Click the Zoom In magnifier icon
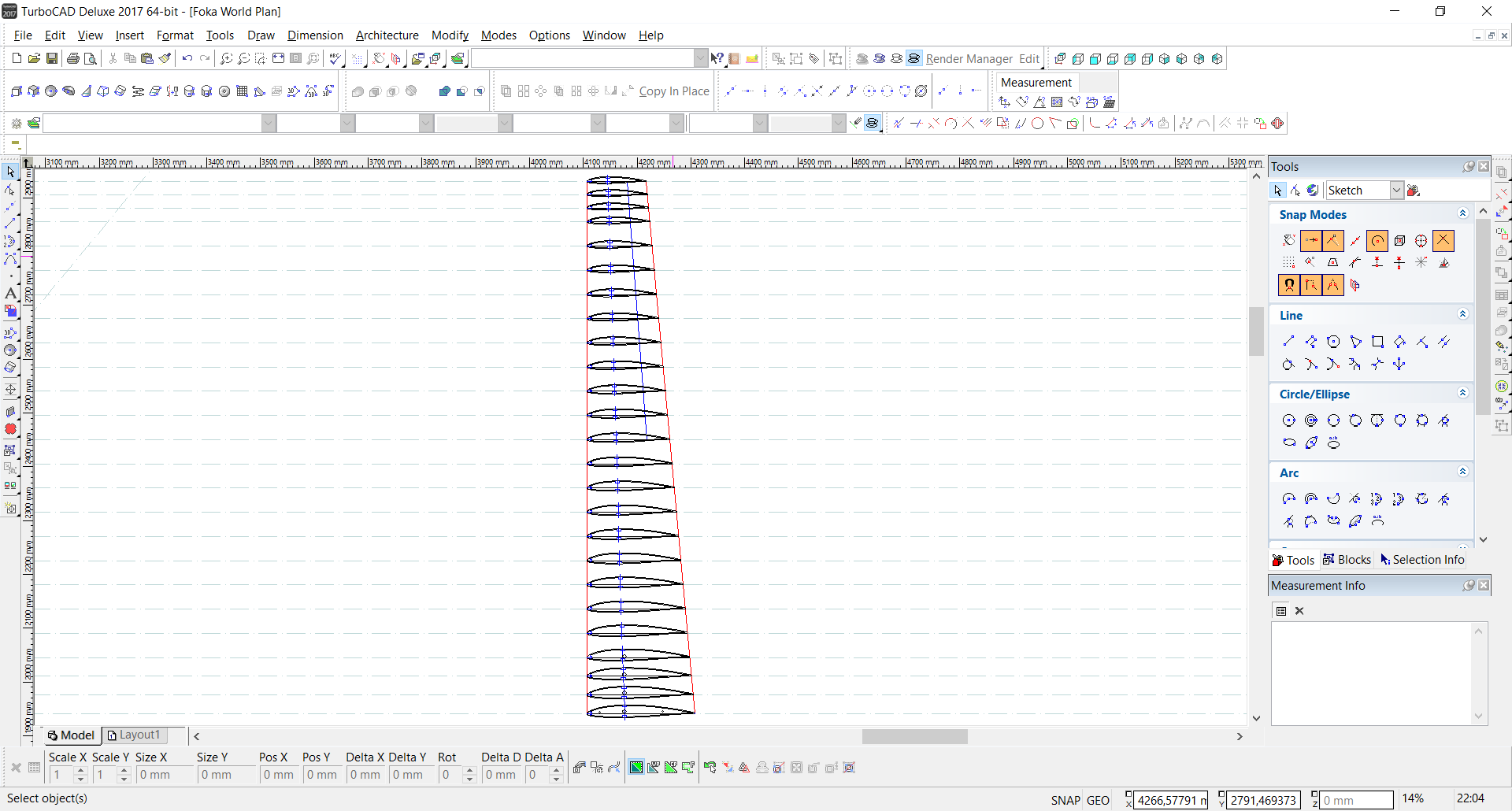1512x811 pixels. click(x=226, y=58)
